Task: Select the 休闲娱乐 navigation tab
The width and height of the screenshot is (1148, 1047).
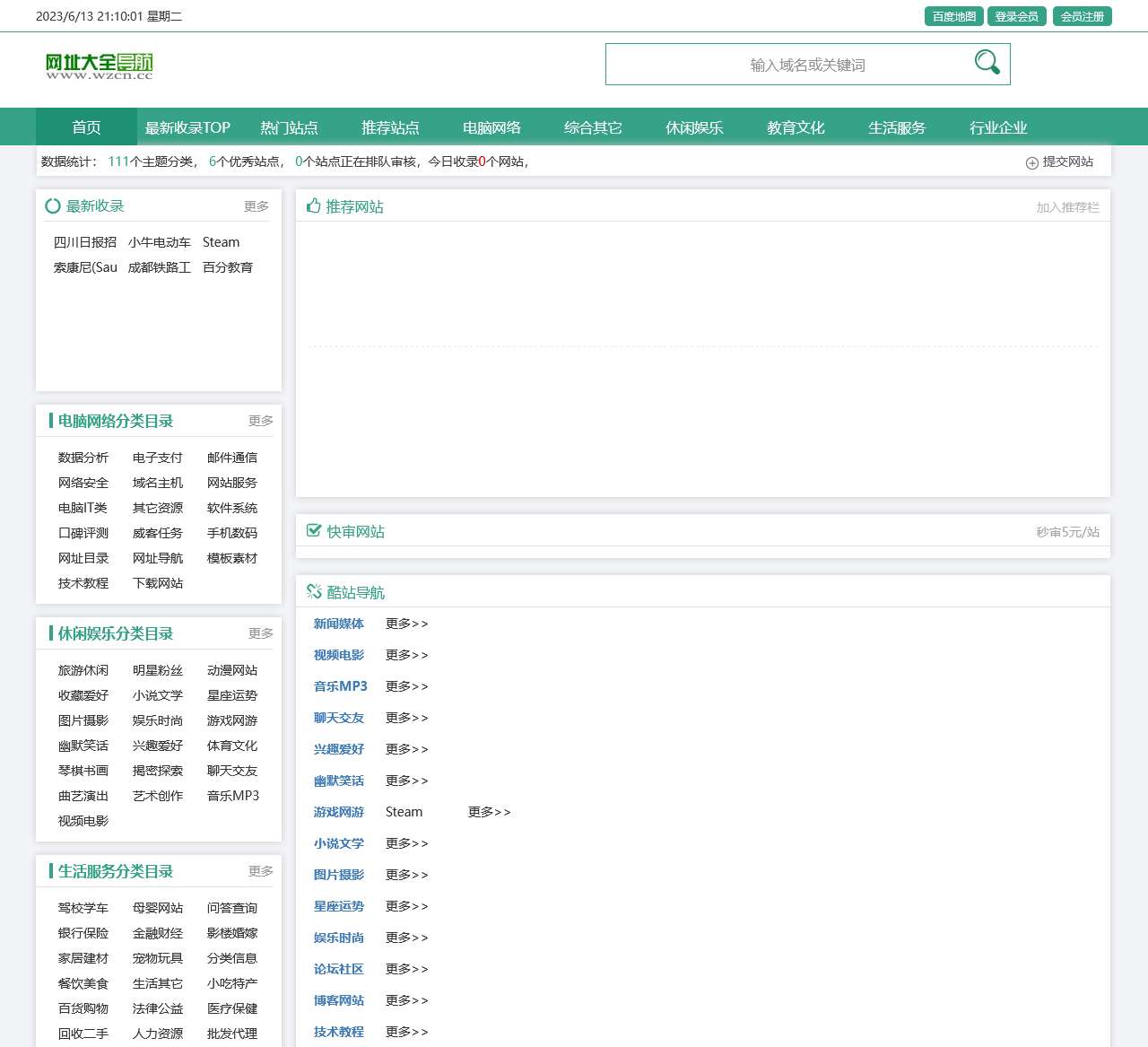Action: coord(694,127)
